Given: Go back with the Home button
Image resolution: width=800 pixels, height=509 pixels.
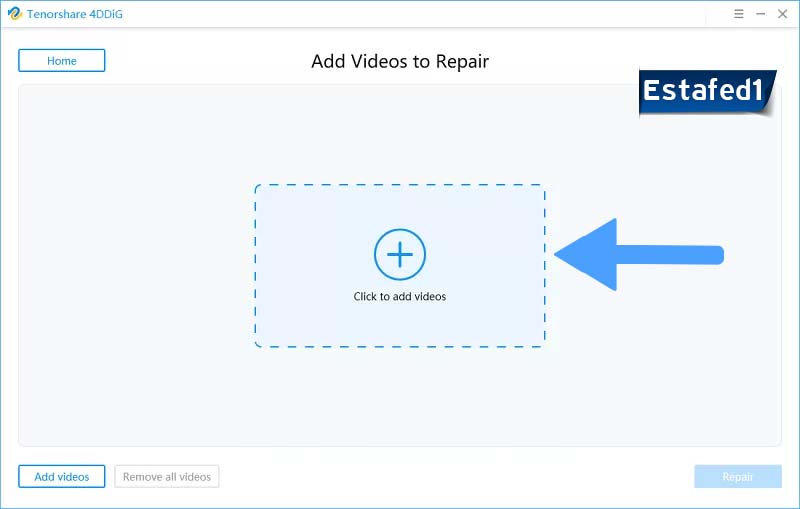Looking at the screenshot, I should click(x=62, y=61).
